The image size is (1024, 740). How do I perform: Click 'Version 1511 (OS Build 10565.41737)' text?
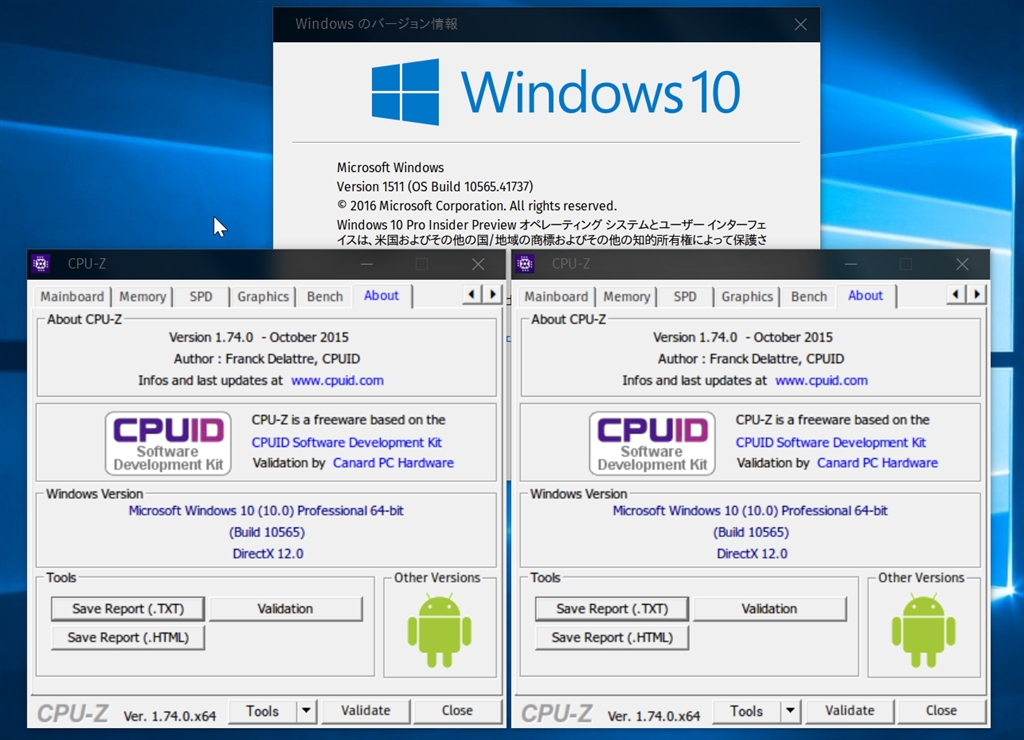[x=435, y=187]
